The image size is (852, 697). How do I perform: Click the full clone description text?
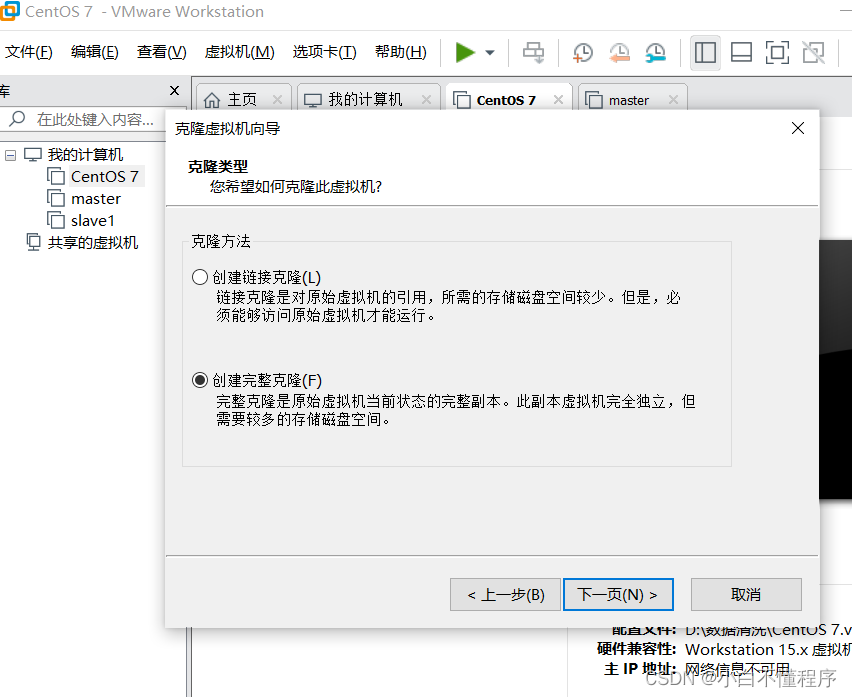point(455,410)
